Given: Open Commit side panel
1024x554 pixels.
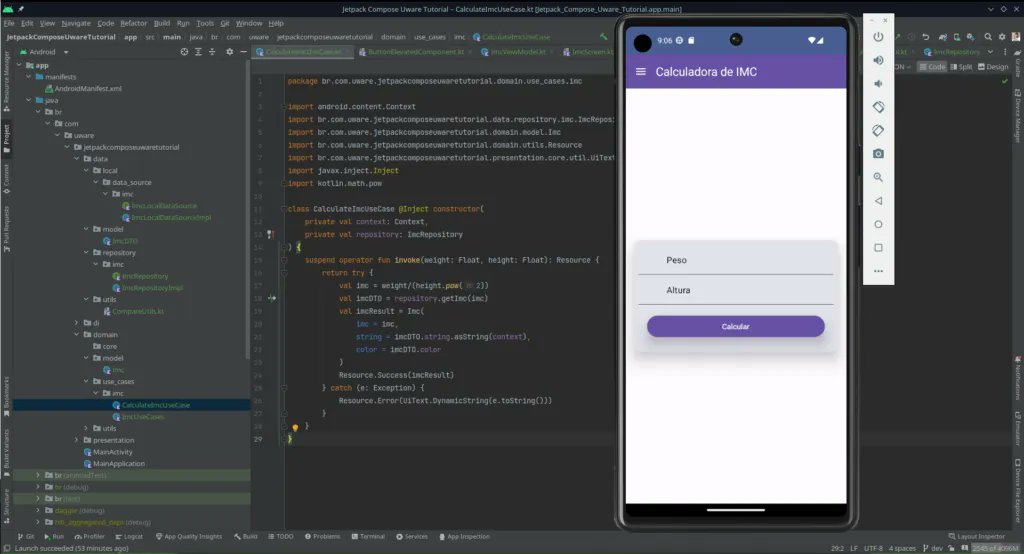Looking at the screenshot, I should coord(6,178).
